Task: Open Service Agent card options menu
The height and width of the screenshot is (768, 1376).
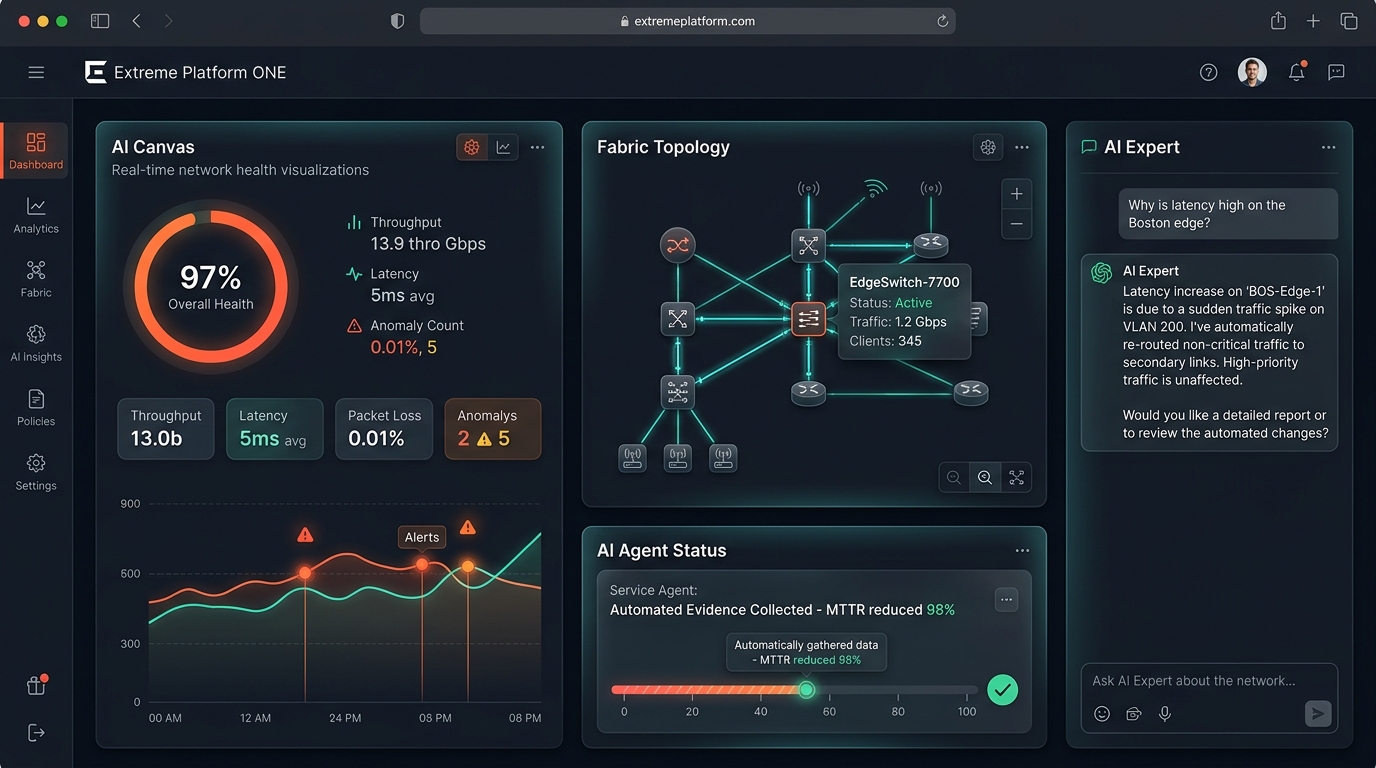Action: (1007, 600)
